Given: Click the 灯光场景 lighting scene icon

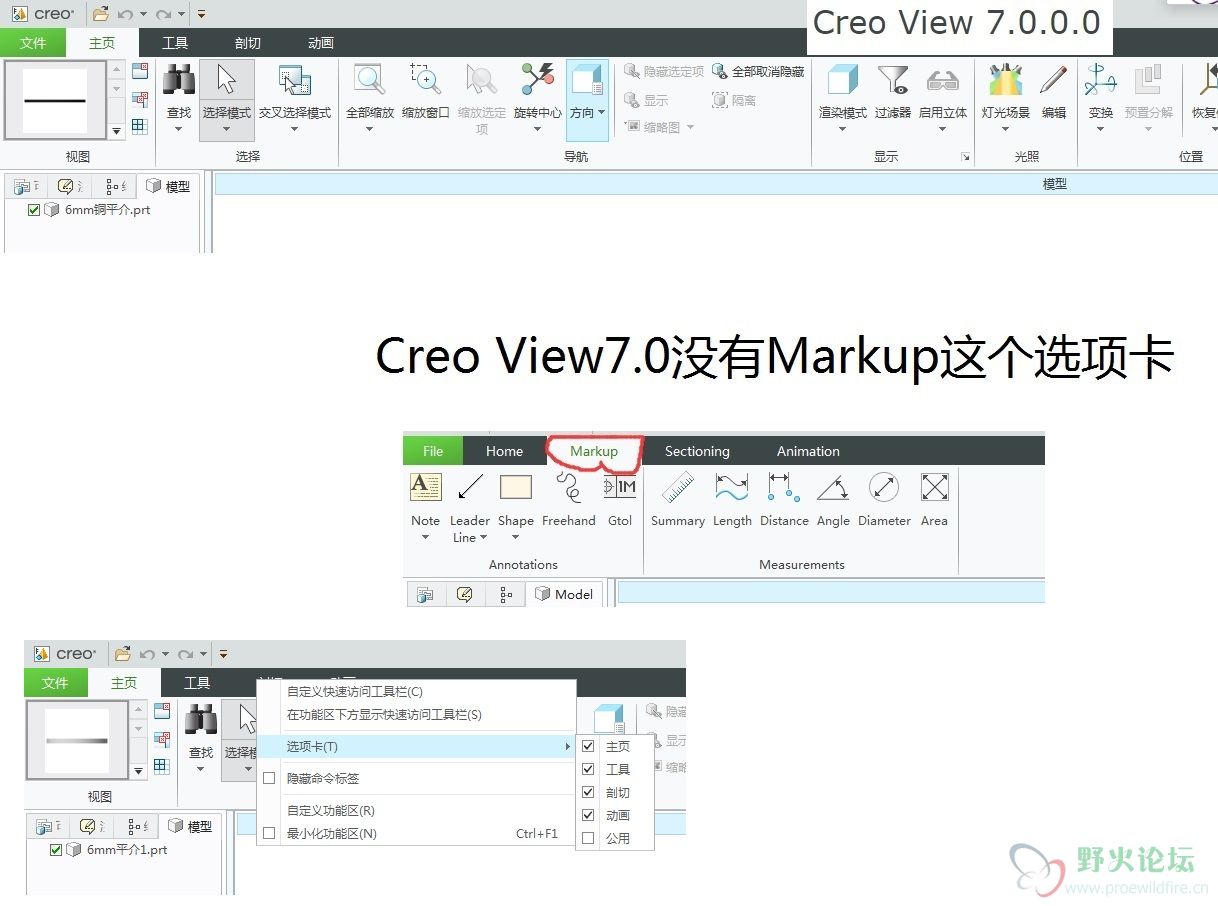Looking at the screenshot, I should pyautogui.click(x=1005, y=80).
